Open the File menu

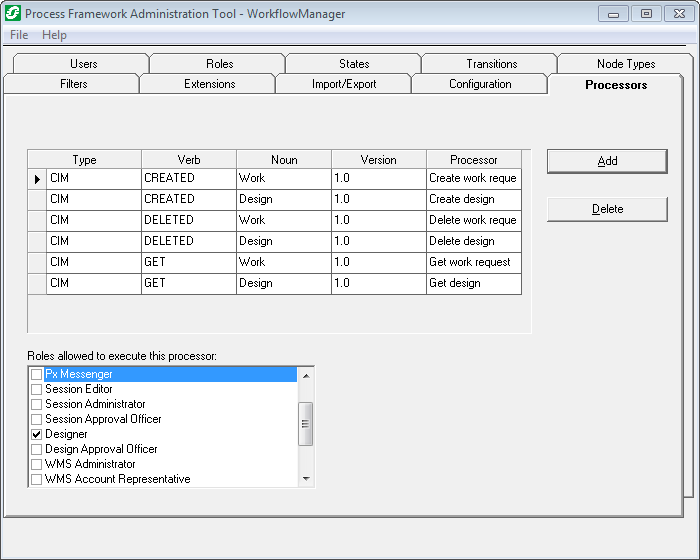point(19,35)
